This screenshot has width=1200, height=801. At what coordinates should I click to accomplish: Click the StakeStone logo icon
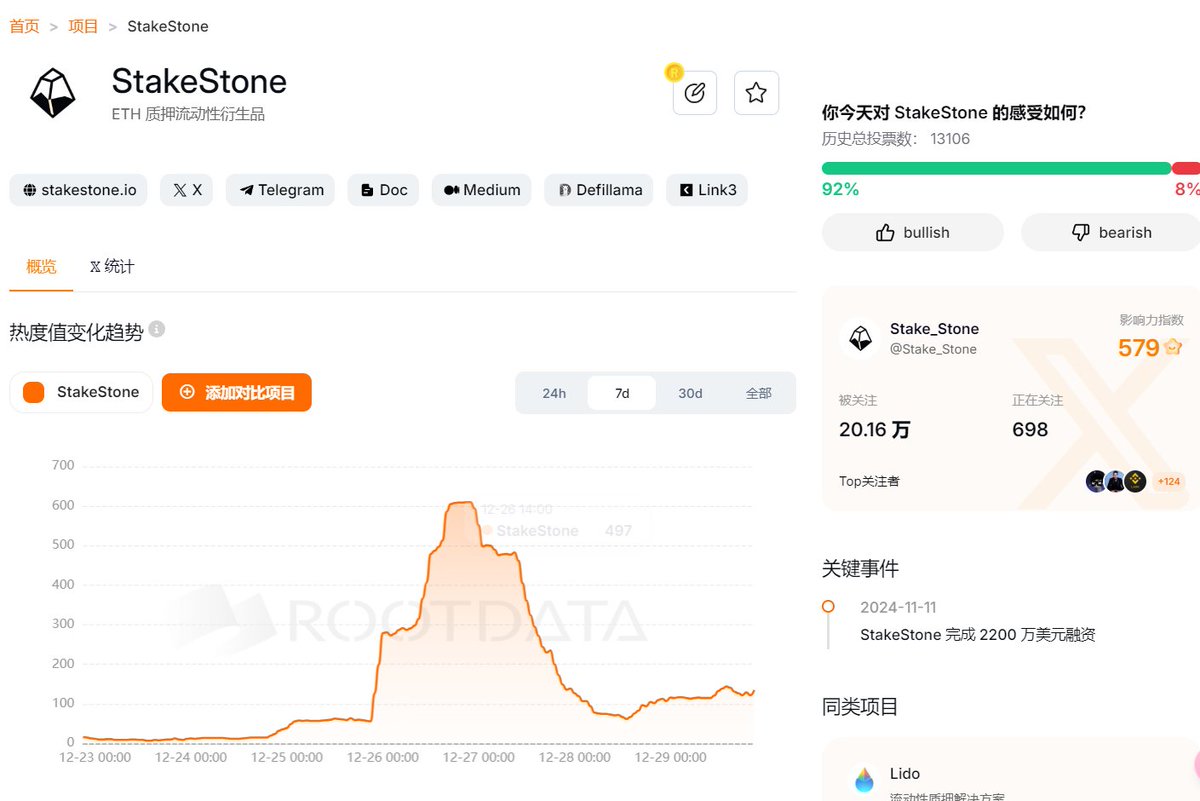coord(53,94)
